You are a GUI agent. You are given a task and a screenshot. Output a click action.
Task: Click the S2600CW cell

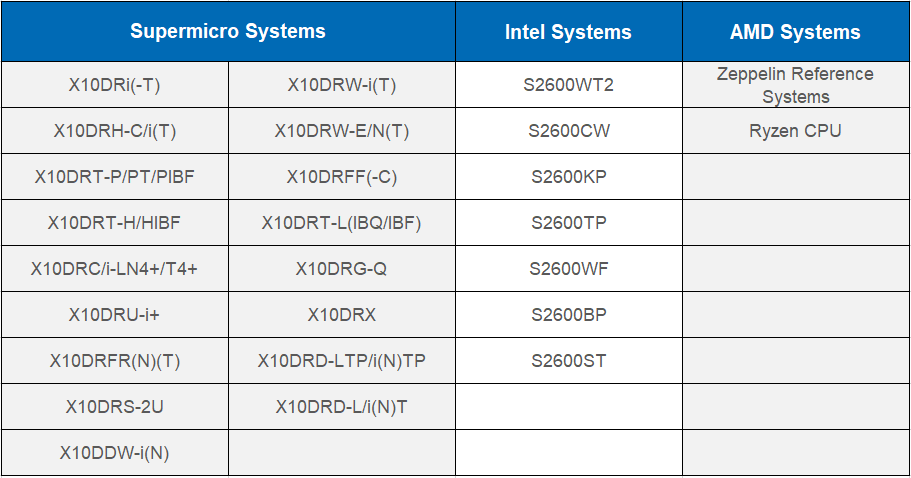568,131
